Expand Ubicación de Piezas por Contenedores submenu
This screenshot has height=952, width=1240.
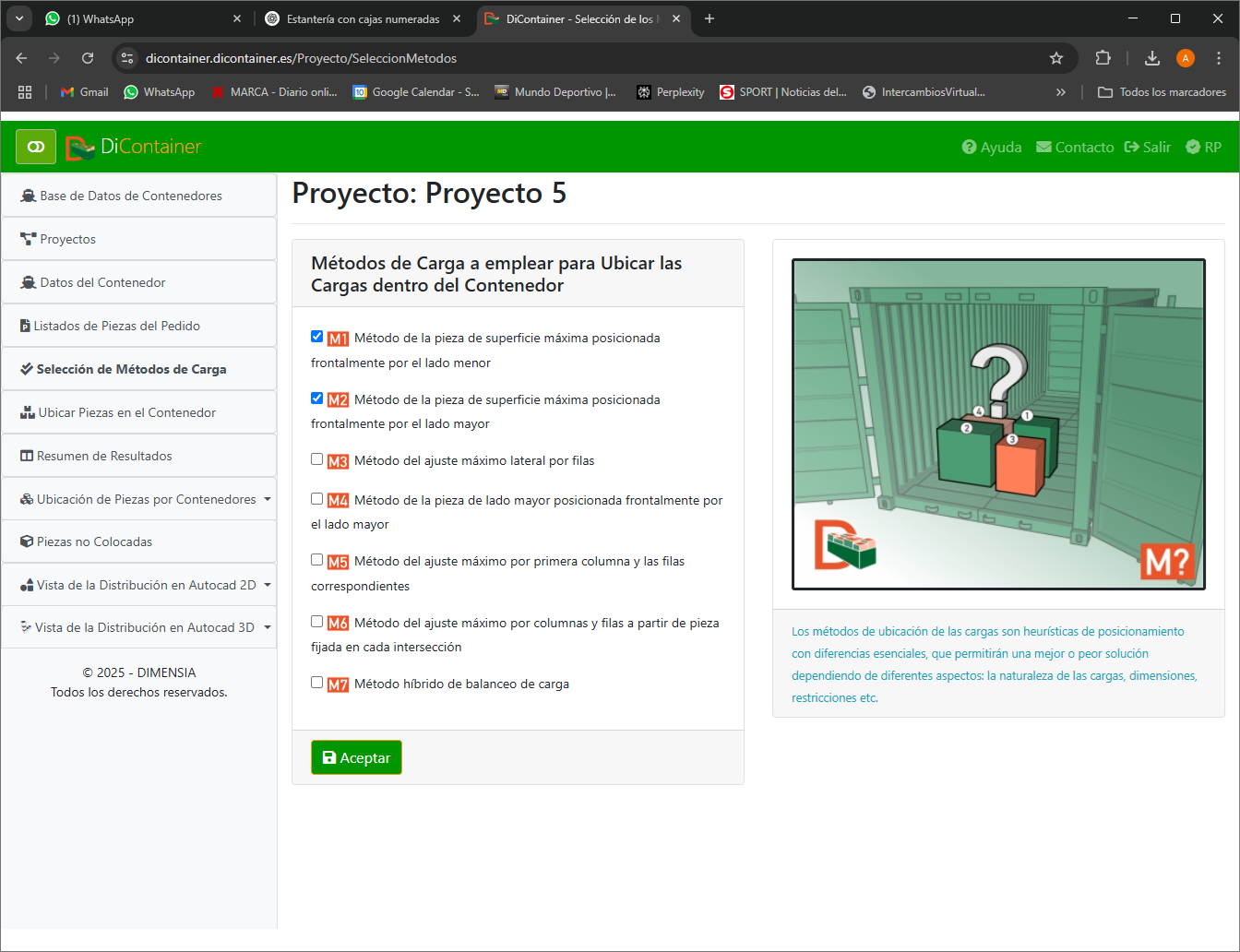[268, 499]
